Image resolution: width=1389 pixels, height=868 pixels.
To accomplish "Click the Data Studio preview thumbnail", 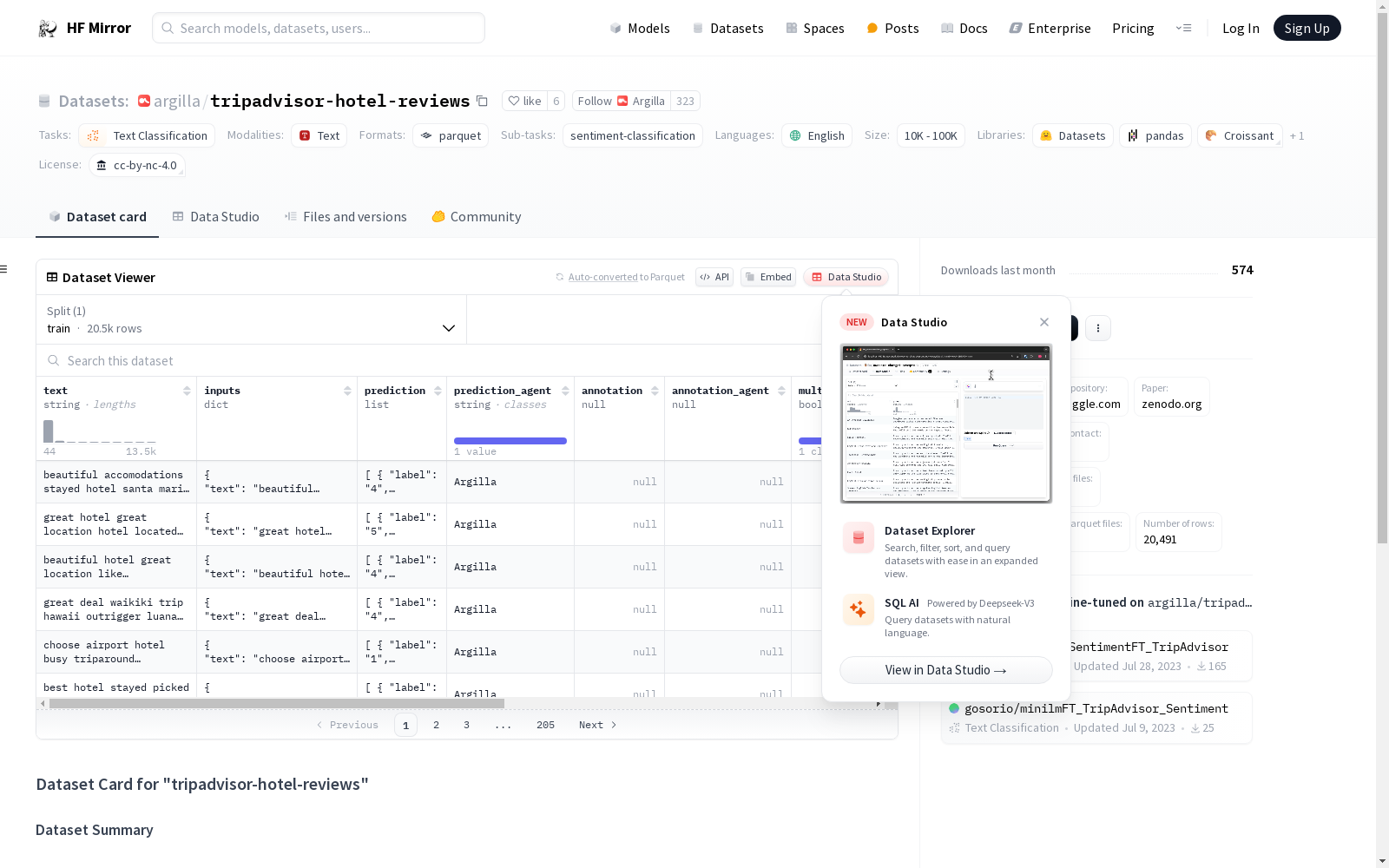I will click(946, 424).
